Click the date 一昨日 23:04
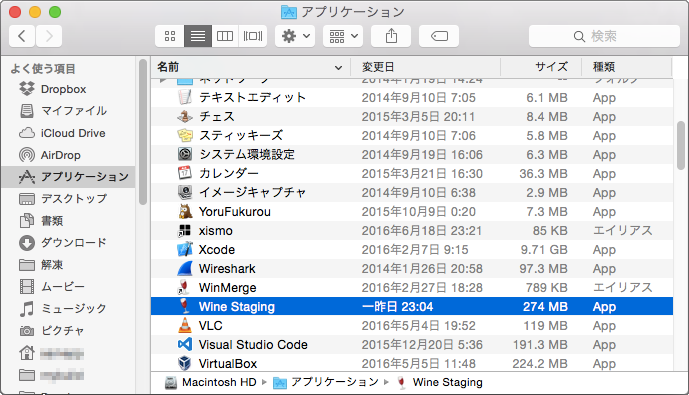 398,307
